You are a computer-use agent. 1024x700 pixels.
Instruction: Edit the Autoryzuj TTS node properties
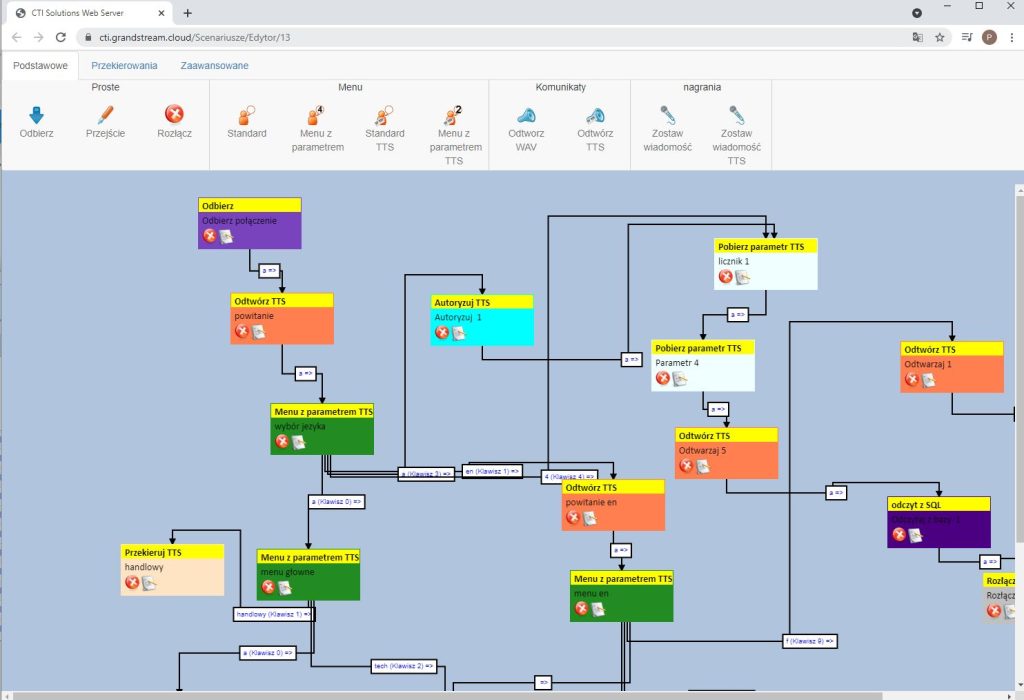click(458, 333)
